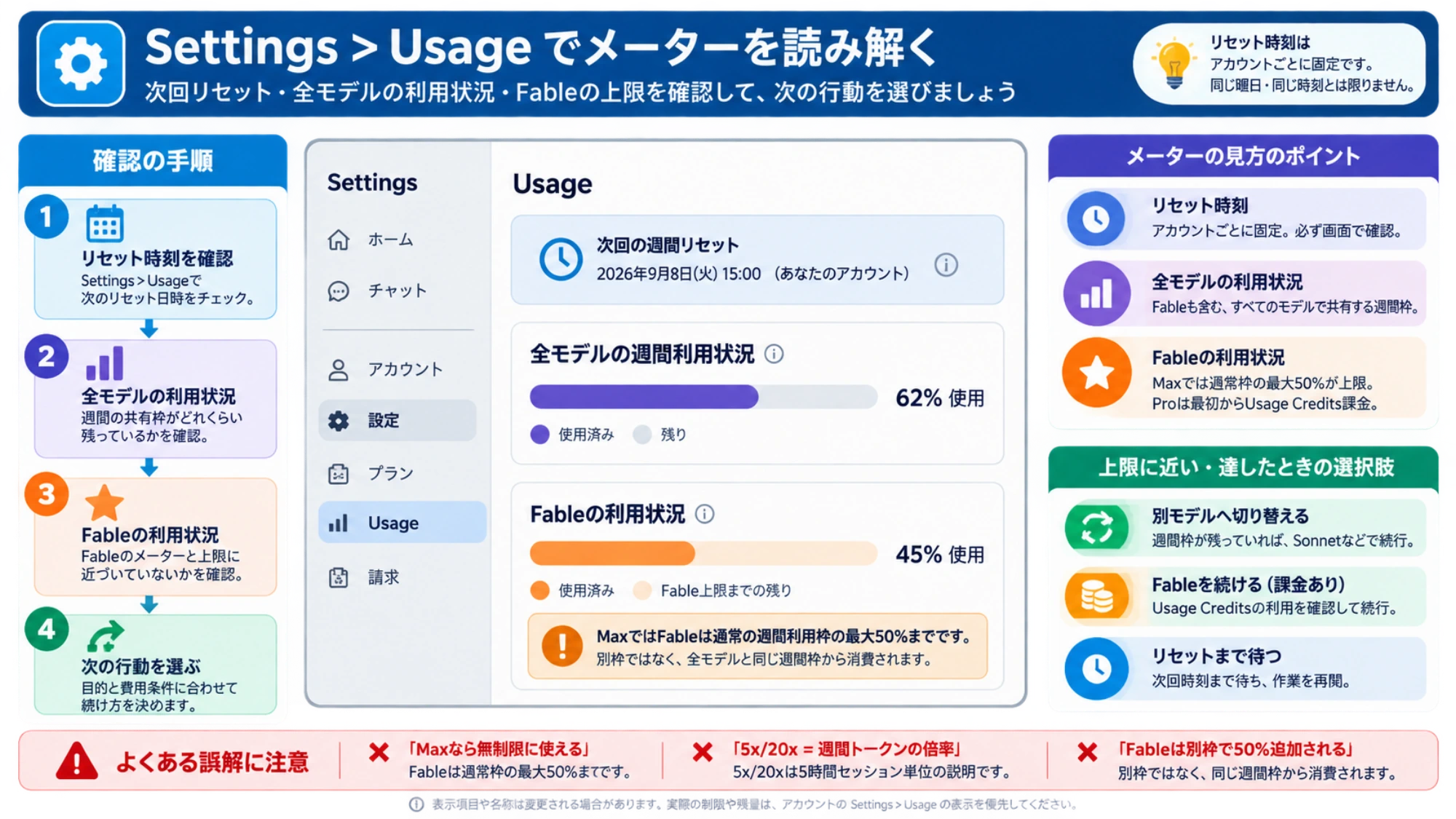The image size is (1456, 819).
Task: Choose the Fableを続ける (課金あり) option
Action: click(1244, 596)
